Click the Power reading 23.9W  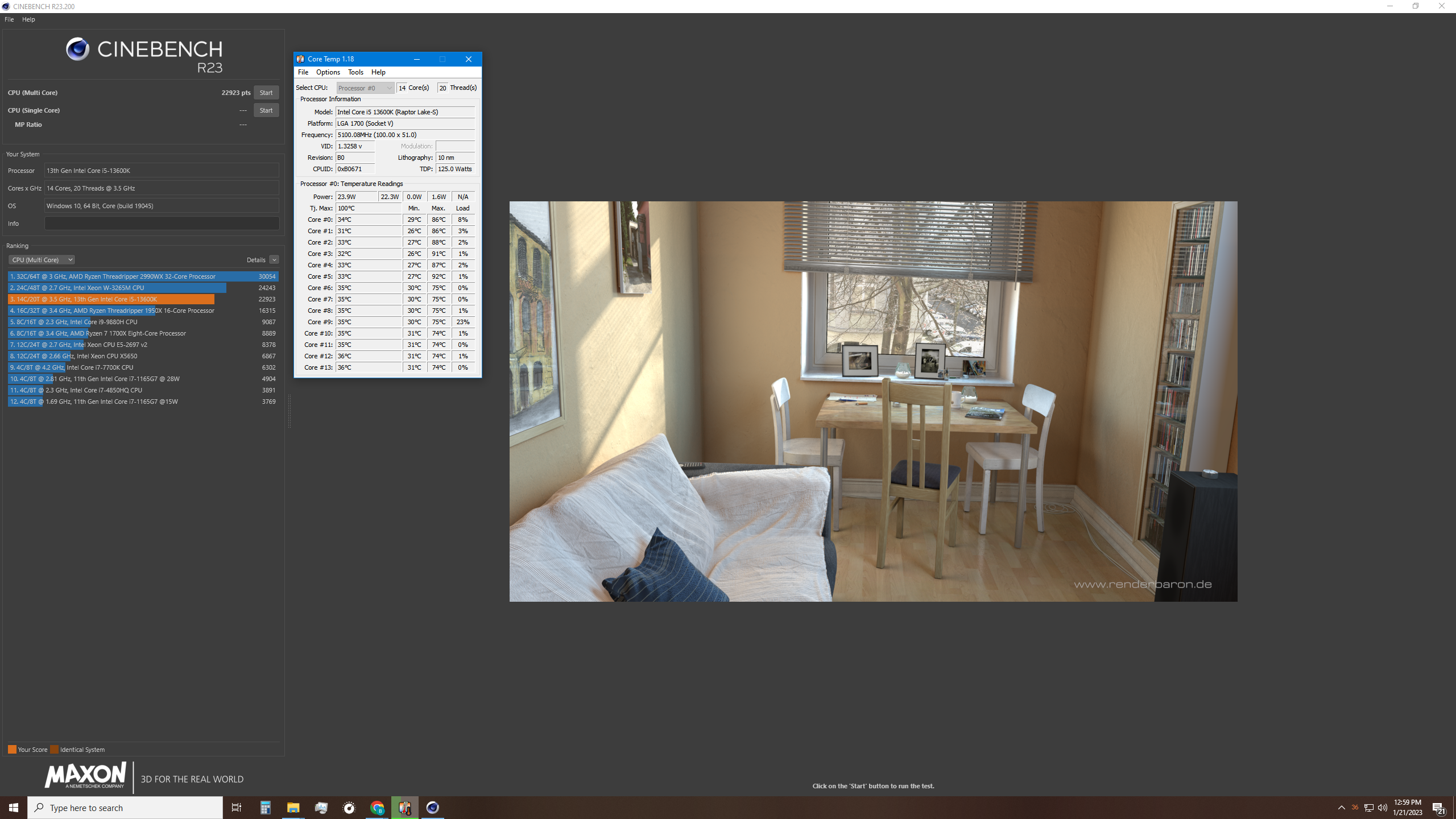click(x=356, y=197)
